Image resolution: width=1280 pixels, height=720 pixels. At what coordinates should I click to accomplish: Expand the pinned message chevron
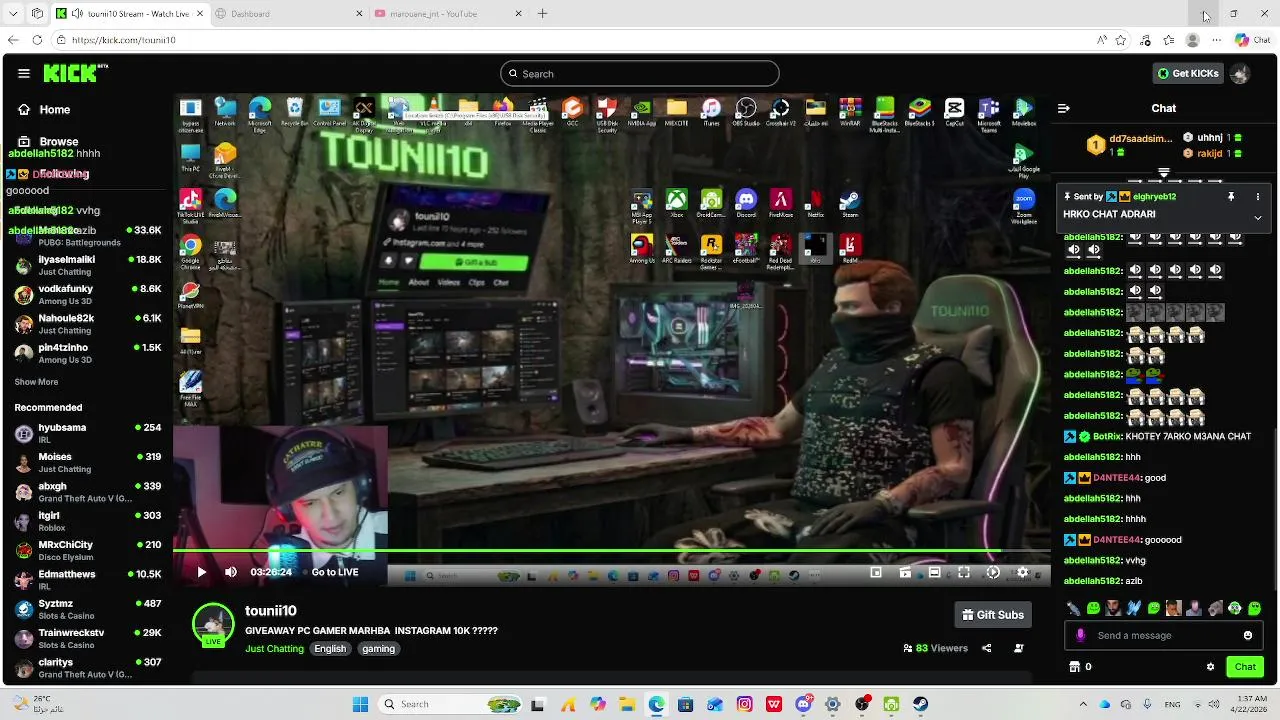tap(1258, 217)
